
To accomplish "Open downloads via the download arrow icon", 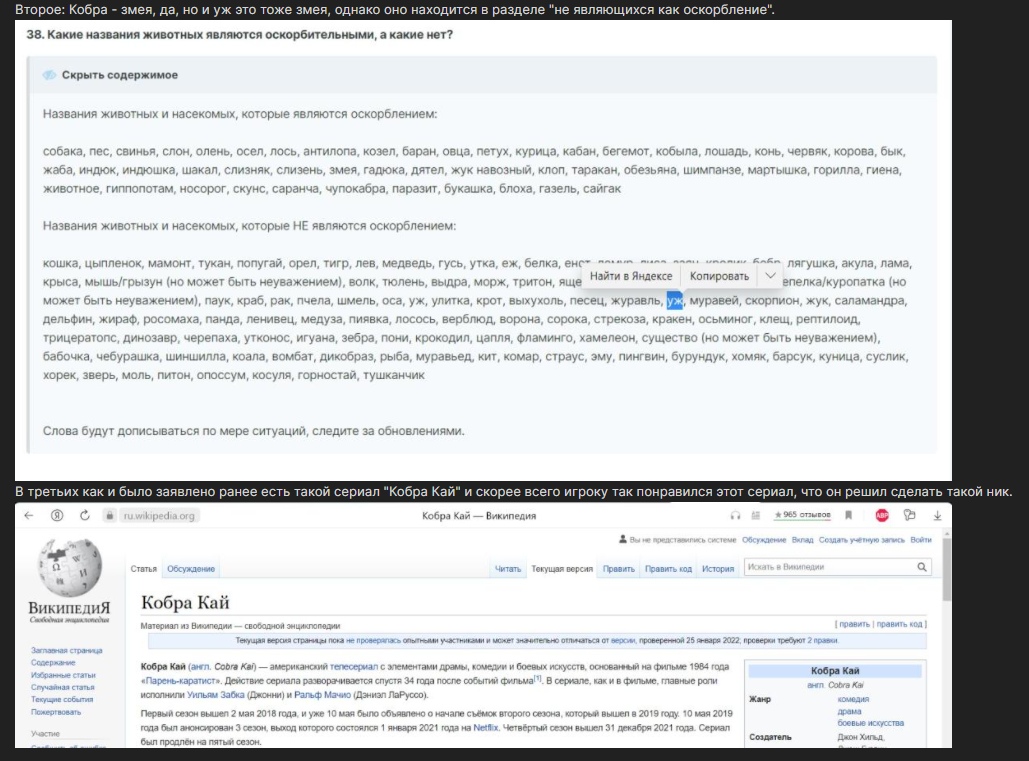I will (x=937, y=516).
